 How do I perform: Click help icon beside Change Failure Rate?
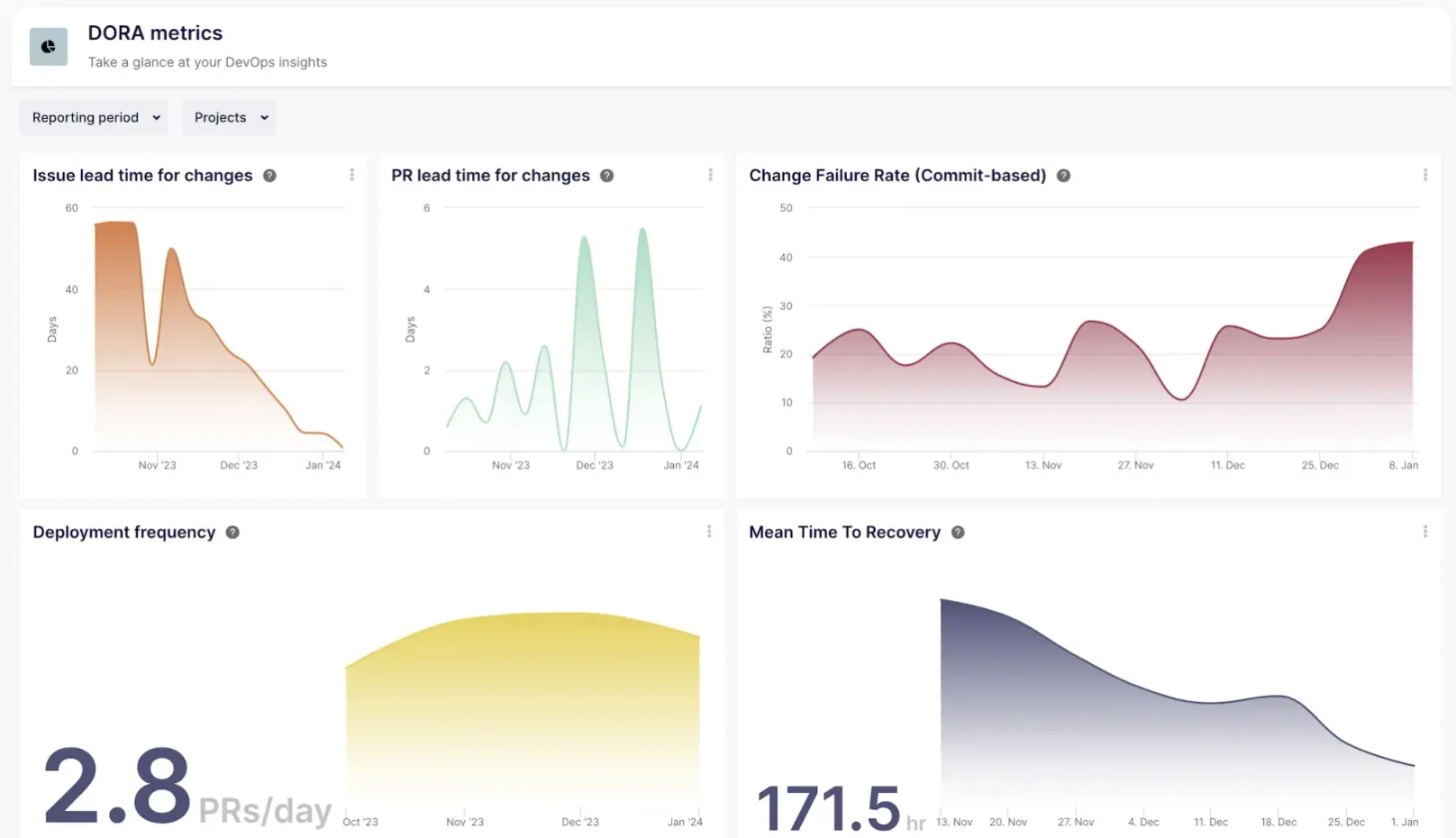1063,176
